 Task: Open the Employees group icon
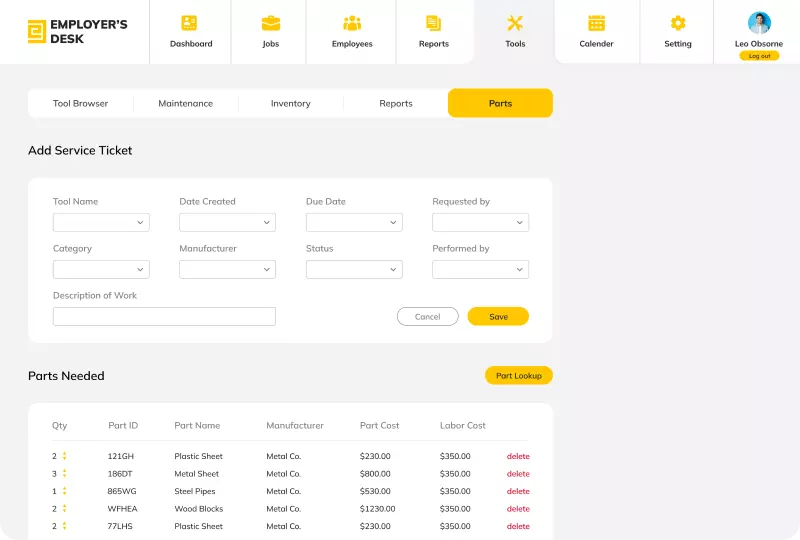352,23
